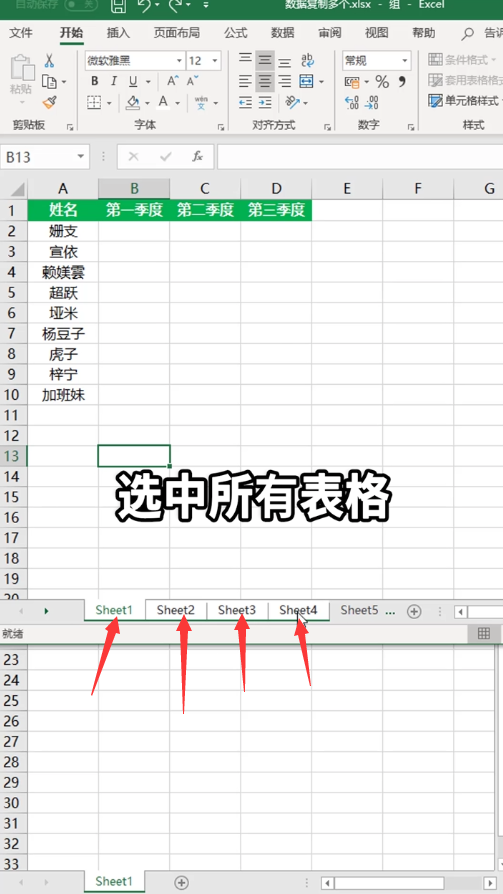Open the underline style dropdown arrow

pos(148,82)
